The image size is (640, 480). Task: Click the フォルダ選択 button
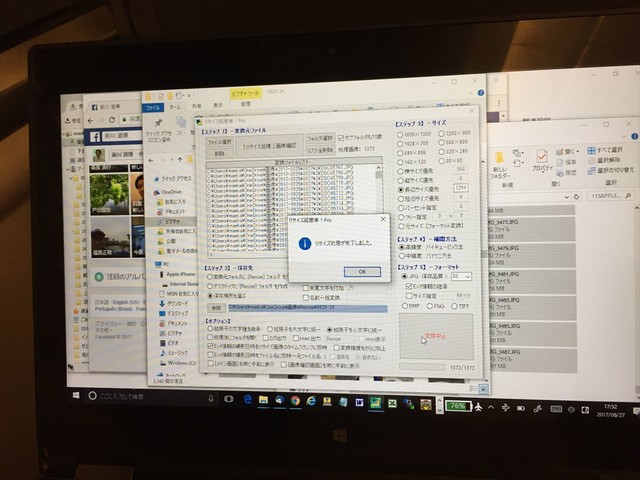(320, 138)
